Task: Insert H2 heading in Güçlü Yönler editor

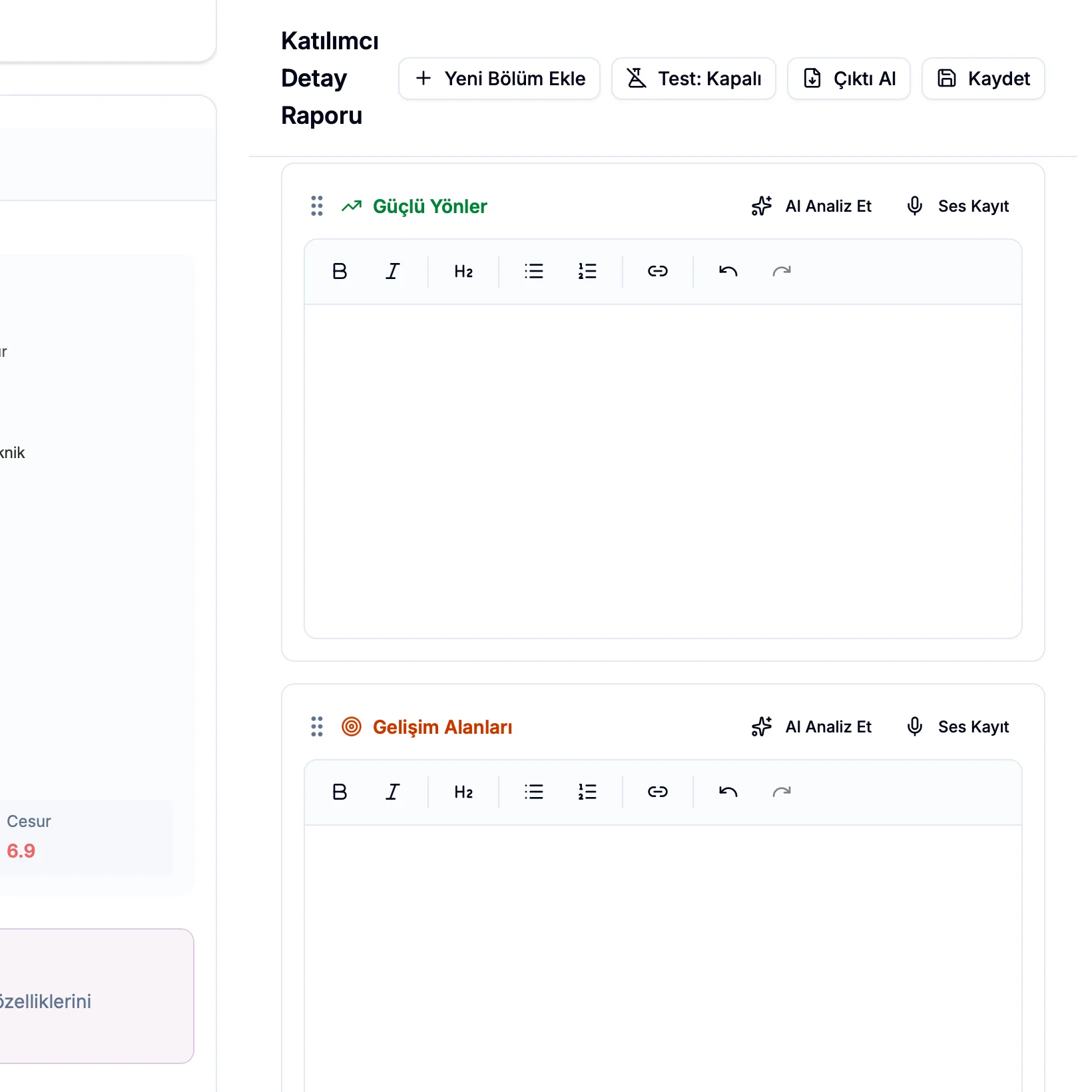Action: 463,272
